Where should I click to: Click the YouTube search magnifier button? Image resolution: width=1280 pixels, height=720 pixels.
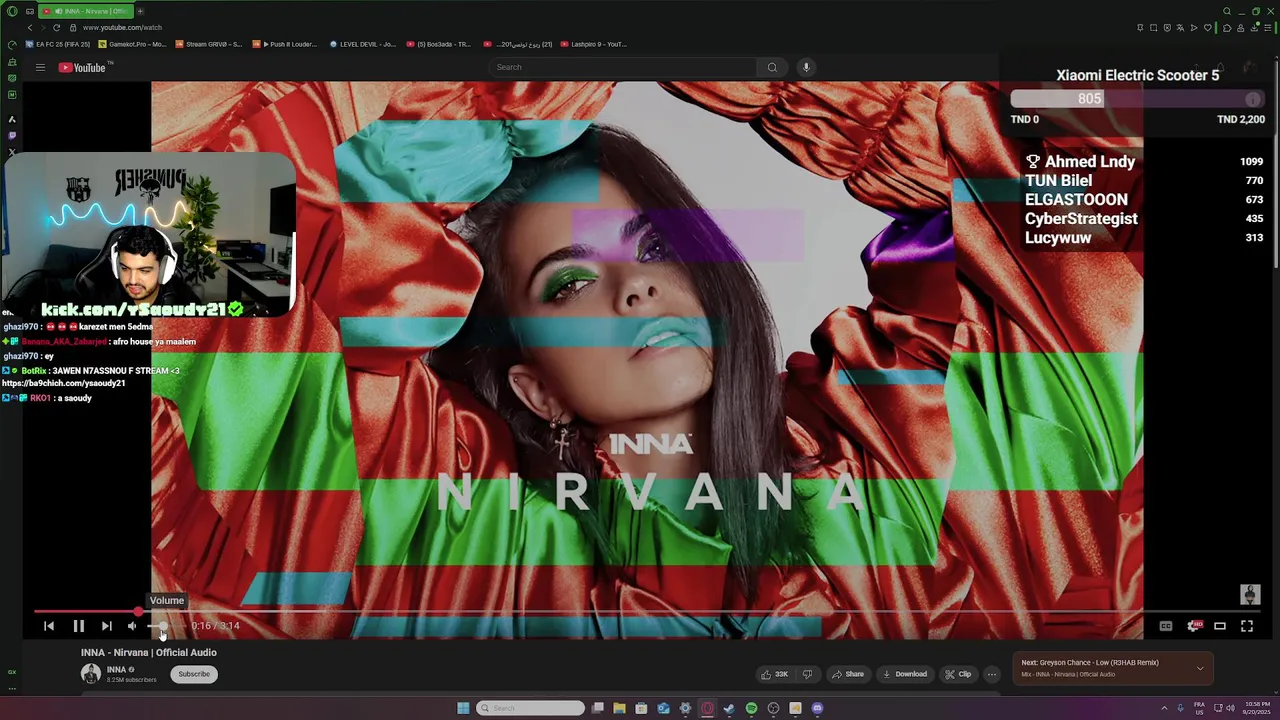pos(772,67)
